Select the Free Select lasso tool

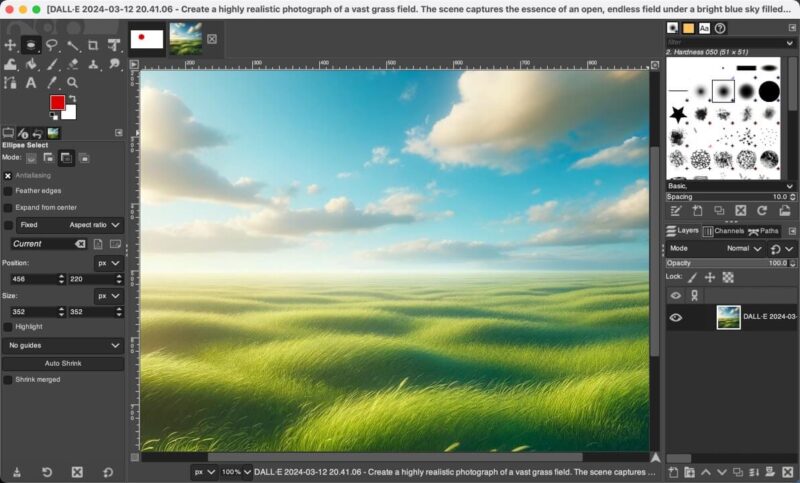click(52, 45)
